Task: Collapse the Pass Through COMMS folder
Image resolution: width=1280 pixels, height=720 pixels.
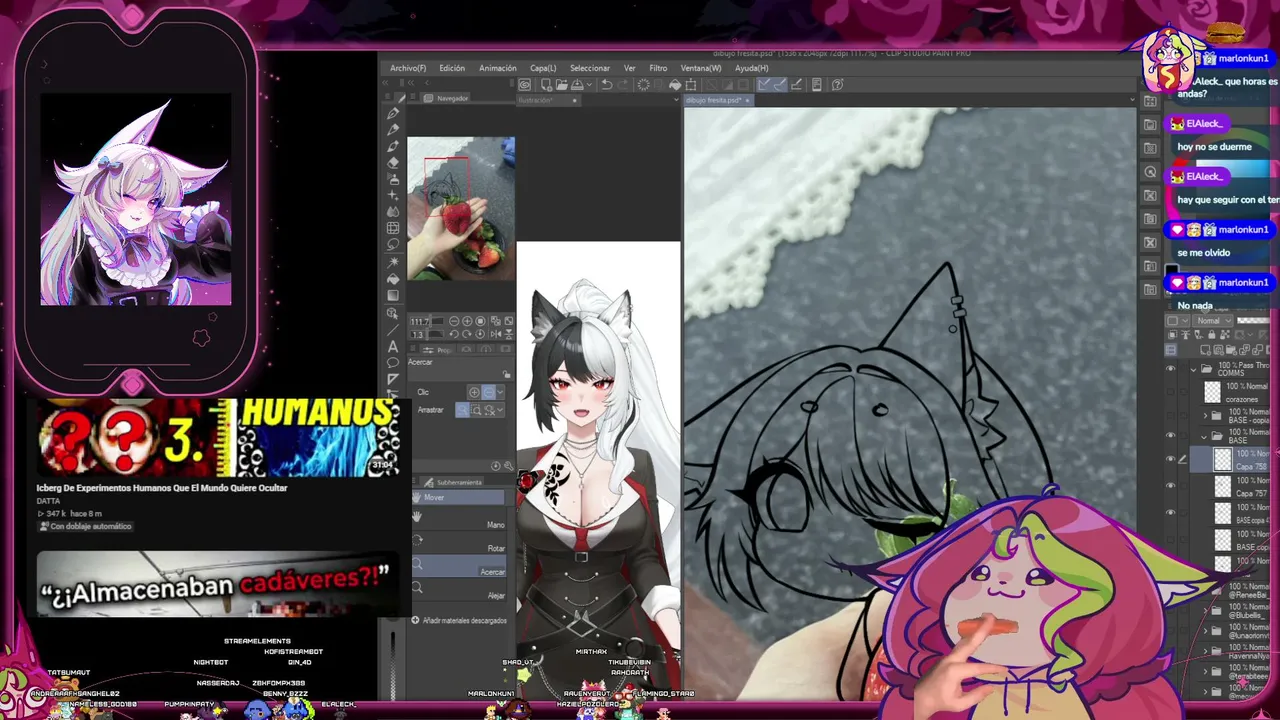Action: pos(1193,369)
